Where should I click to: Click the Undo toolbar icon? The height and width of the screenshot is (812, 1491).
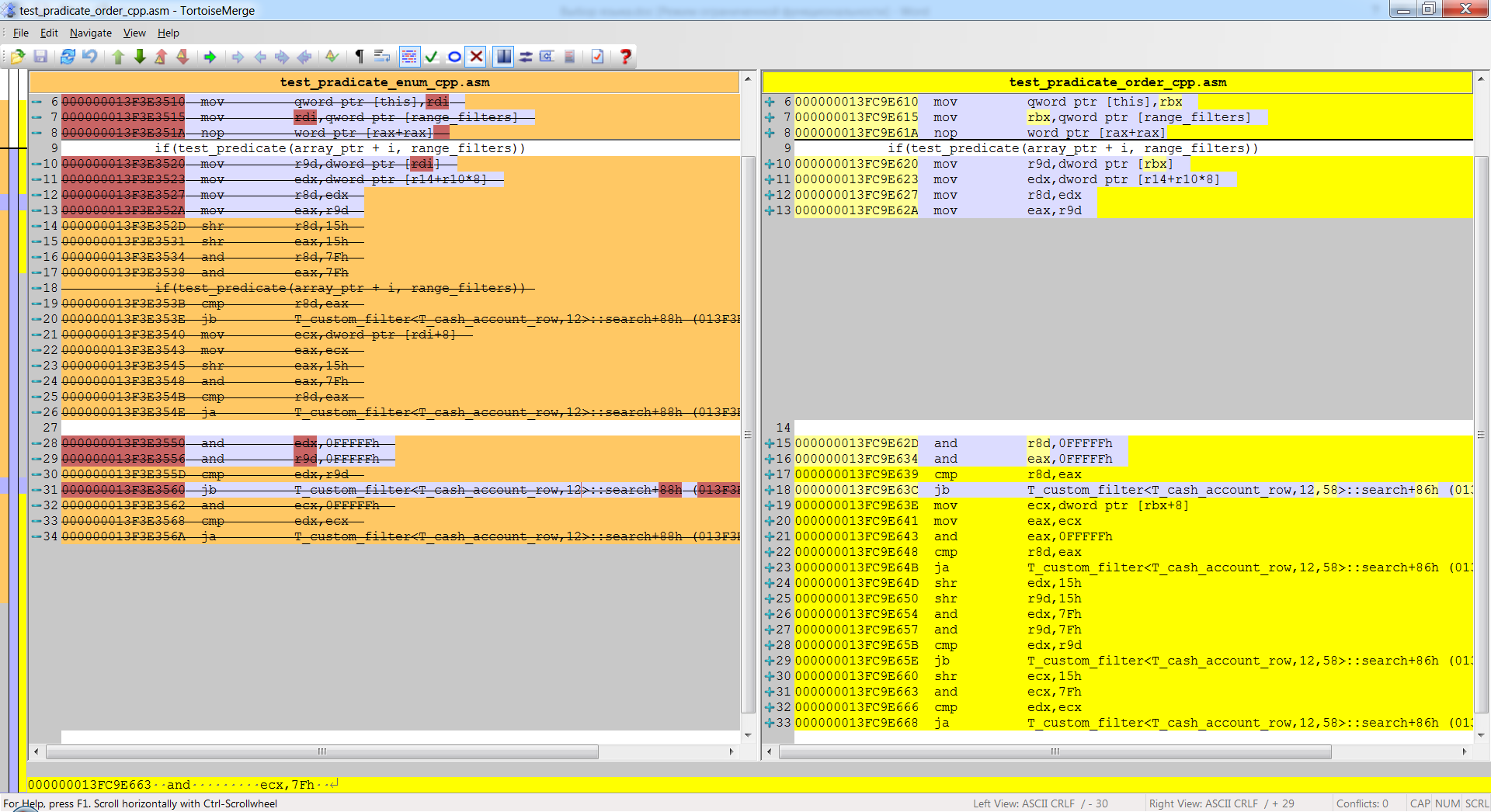pyautogui.click(x=90, y=56)
